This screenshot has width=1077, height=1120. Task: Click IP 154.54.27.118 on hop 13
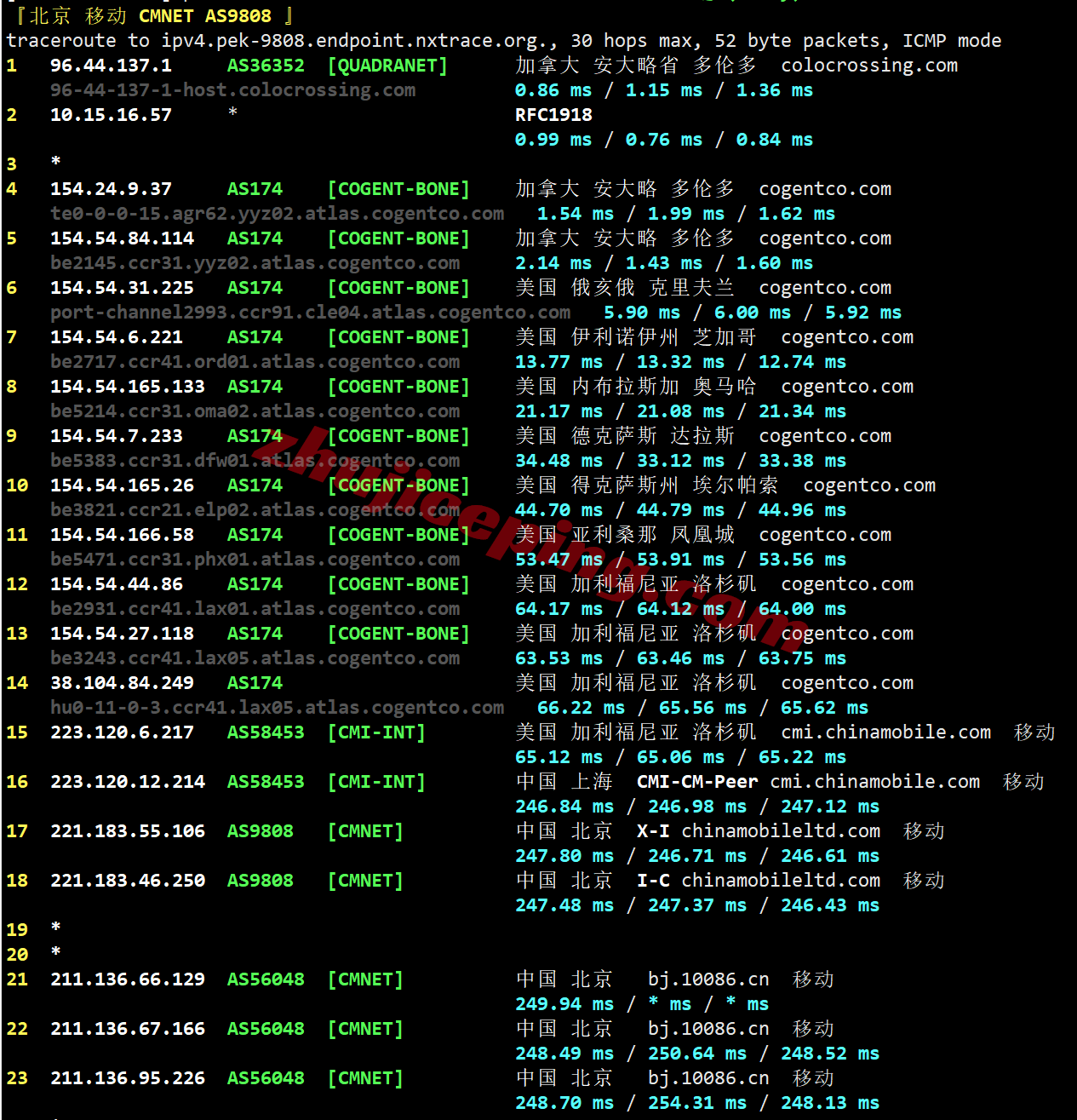pos(122,634)
